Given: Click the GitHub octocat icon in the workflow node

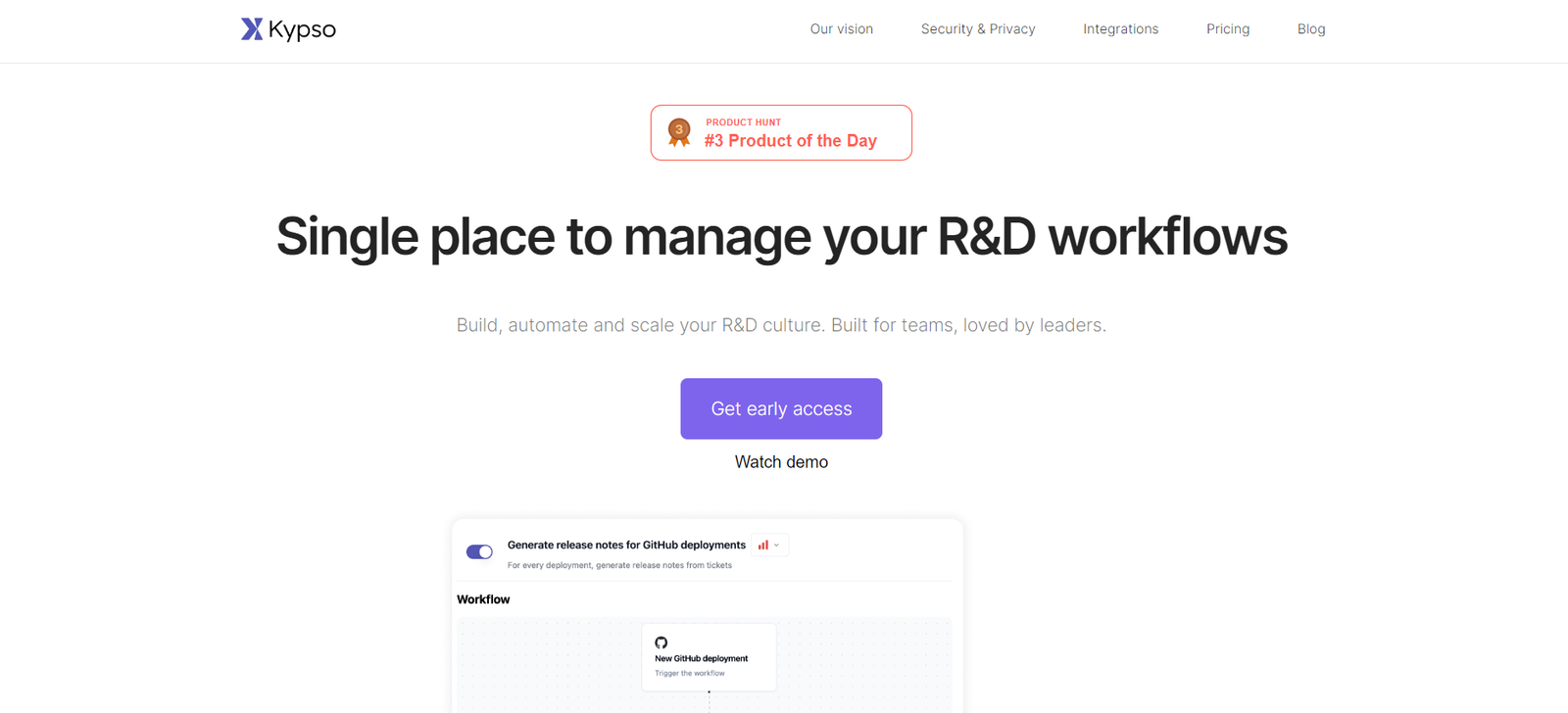Looking at the screenshot, I should point(661,642).
